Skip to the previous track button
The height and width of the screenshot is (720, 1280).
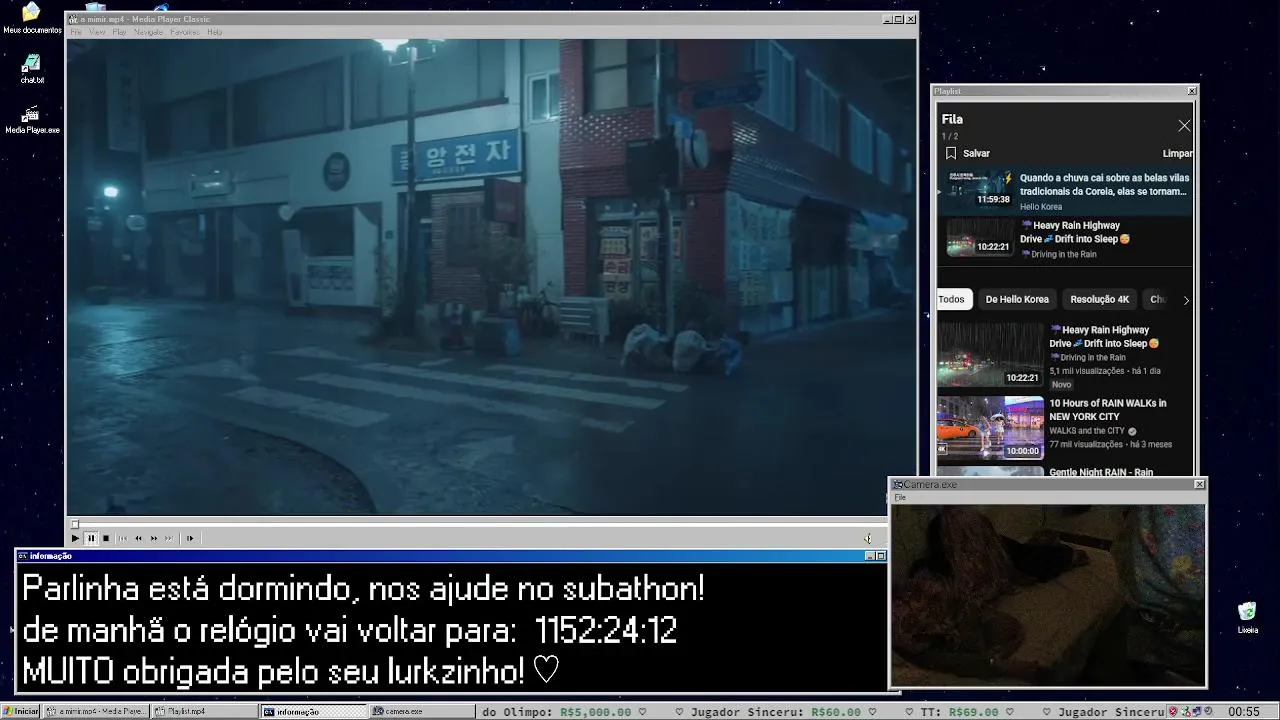pyautogui.click(x=123, y=538)
